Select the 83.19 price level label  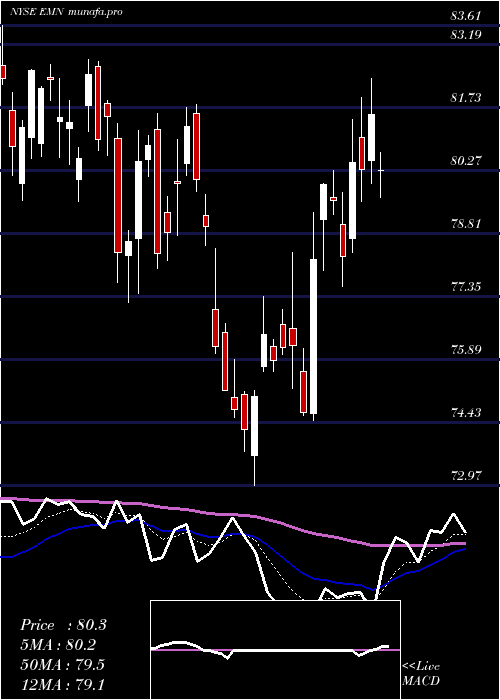466,34
